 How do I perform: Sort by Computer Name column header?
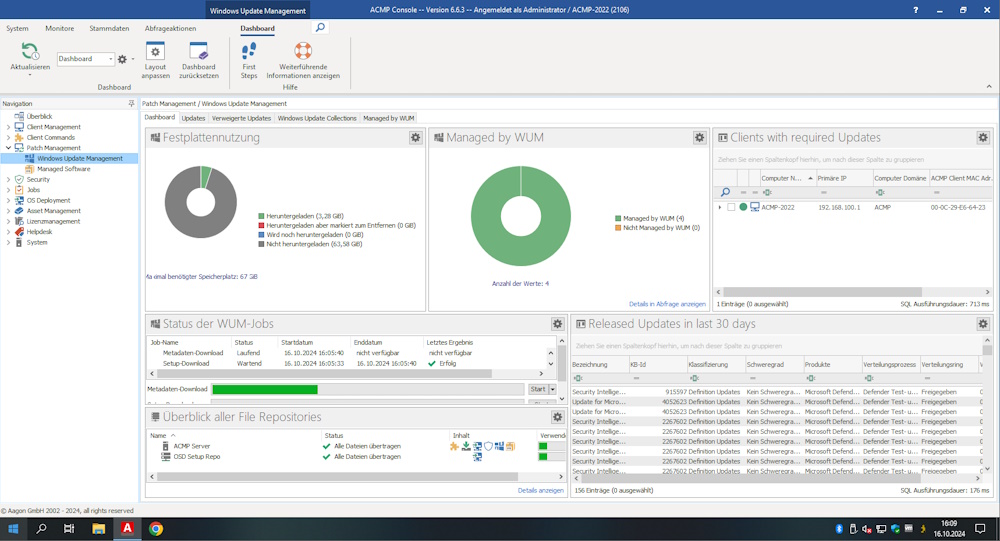click(x=788, y=178)
